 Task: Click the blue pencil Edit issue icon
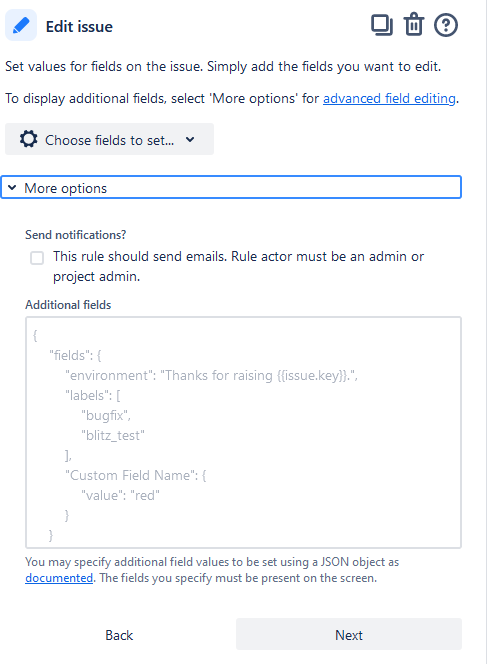21,26
